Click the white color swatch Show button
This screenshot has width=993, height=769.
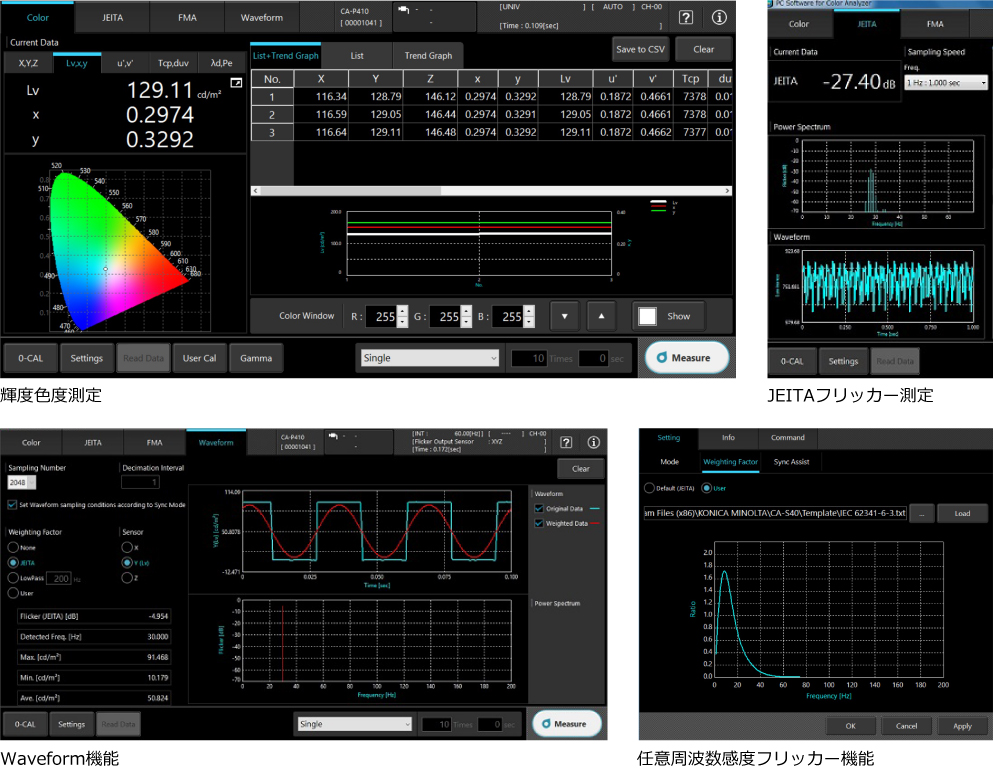(668, 316)
